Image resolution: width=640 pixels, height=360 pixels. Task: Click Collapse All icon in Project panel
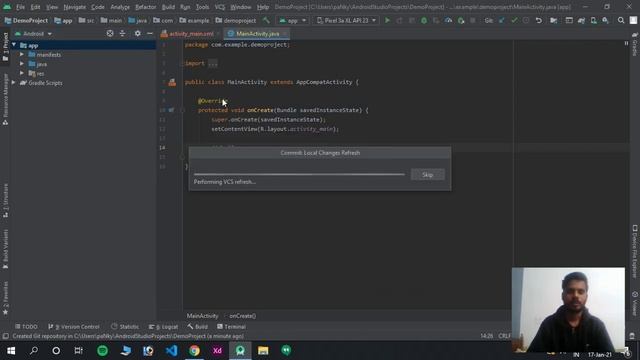(122, 33)
